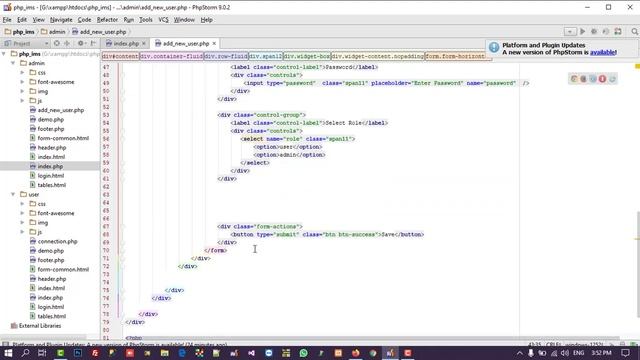Screen dimensions: 640x360
Task: Open in Chrome browser icon in editor
Action: tap(574, 79)
